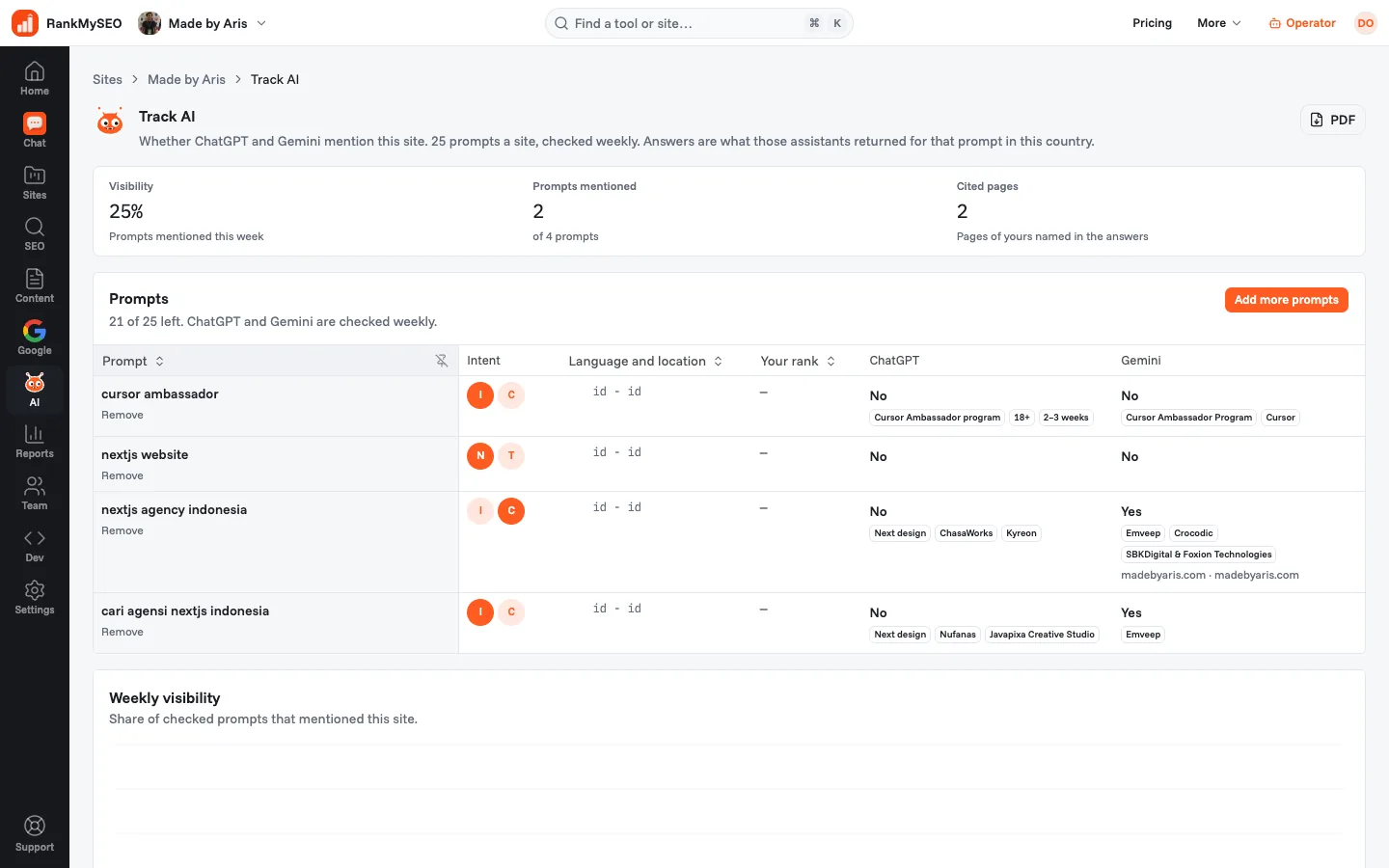Remove the nextjs website prompt
The image size is (1389, 868).
(x=123, y=475)
